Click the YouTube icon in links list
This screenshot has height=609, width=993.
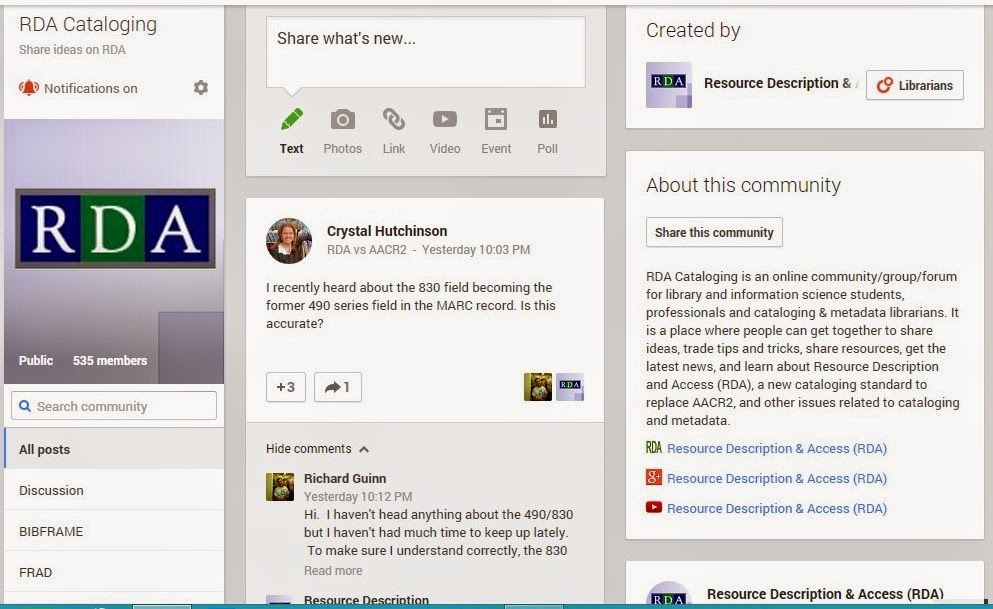[x=654, y=507]
